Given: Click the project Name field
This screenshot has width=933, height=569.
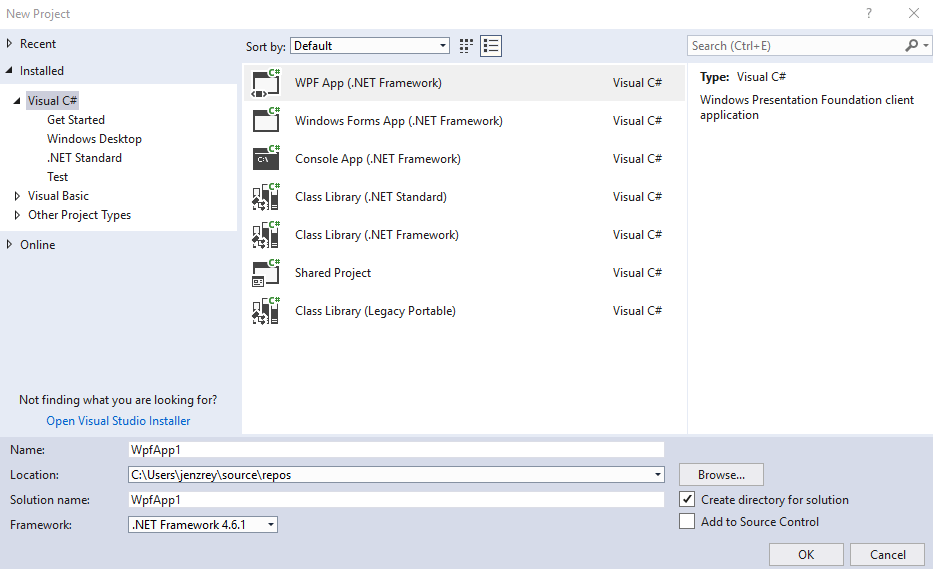Looking at the screenshot, I should (396, 450).
